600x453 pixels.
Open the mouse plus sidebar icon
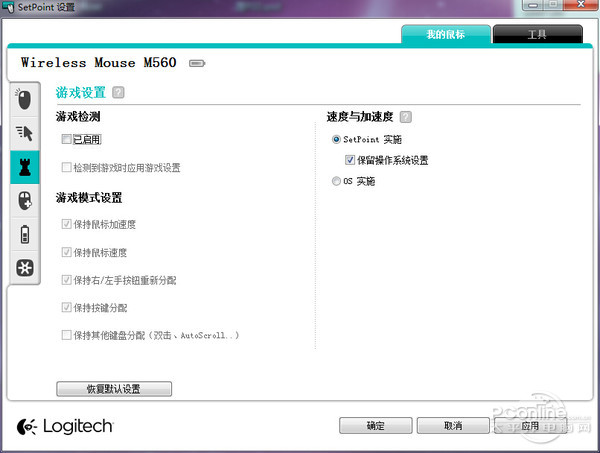pyautogui.click(x=24, y=200)
